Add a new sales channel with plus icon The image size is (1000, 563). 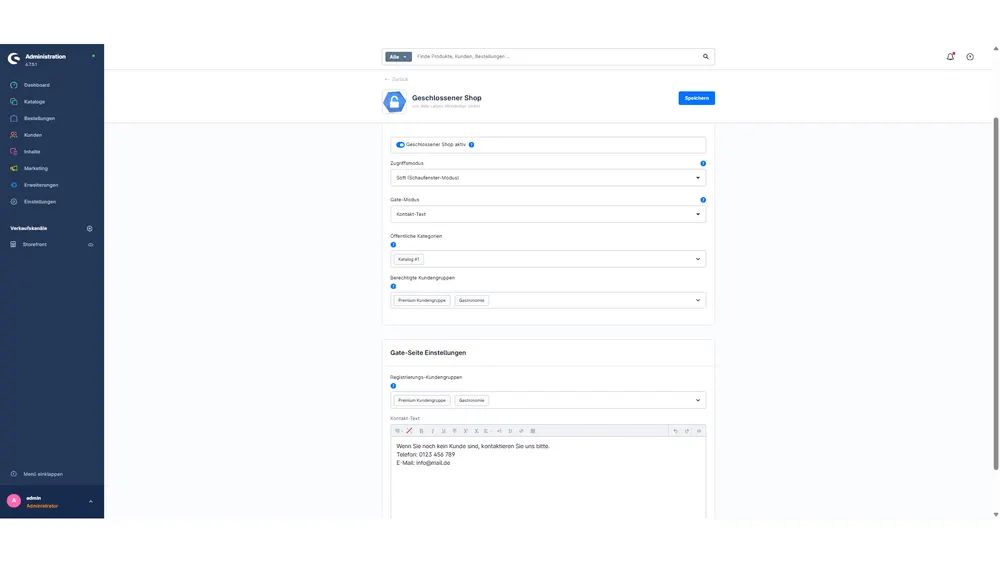(x=89, y=228)
